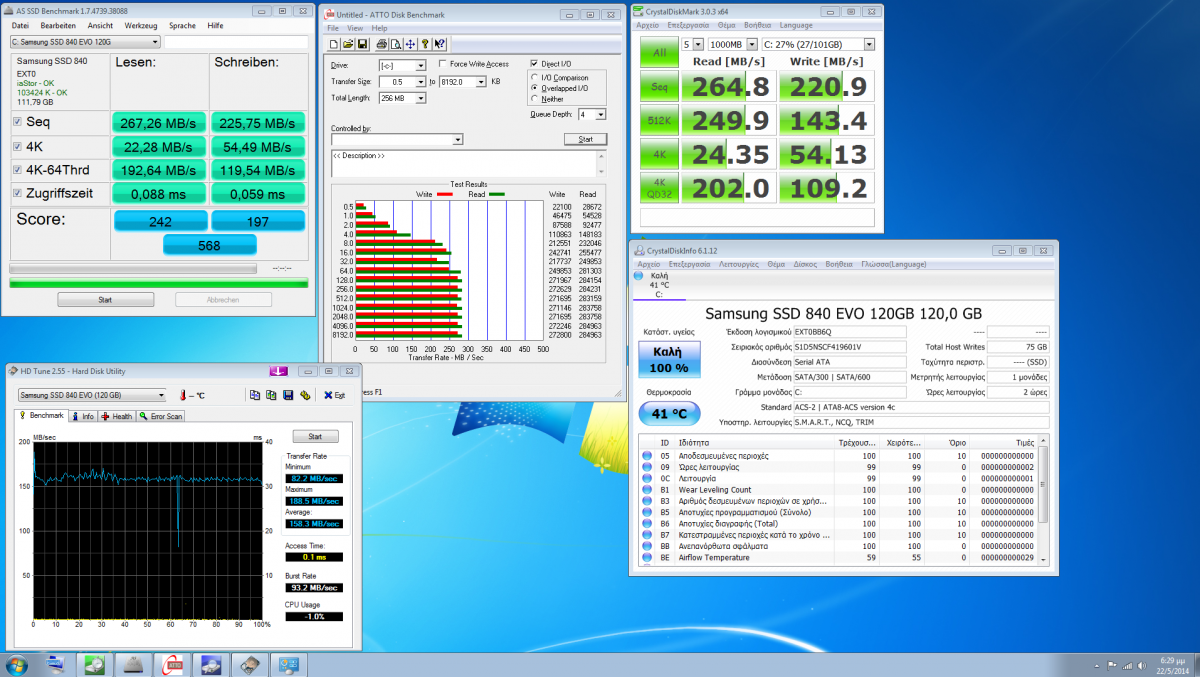
Task: Open CrystalDiskMark green taskbar icon
Action: coord(95,664)
